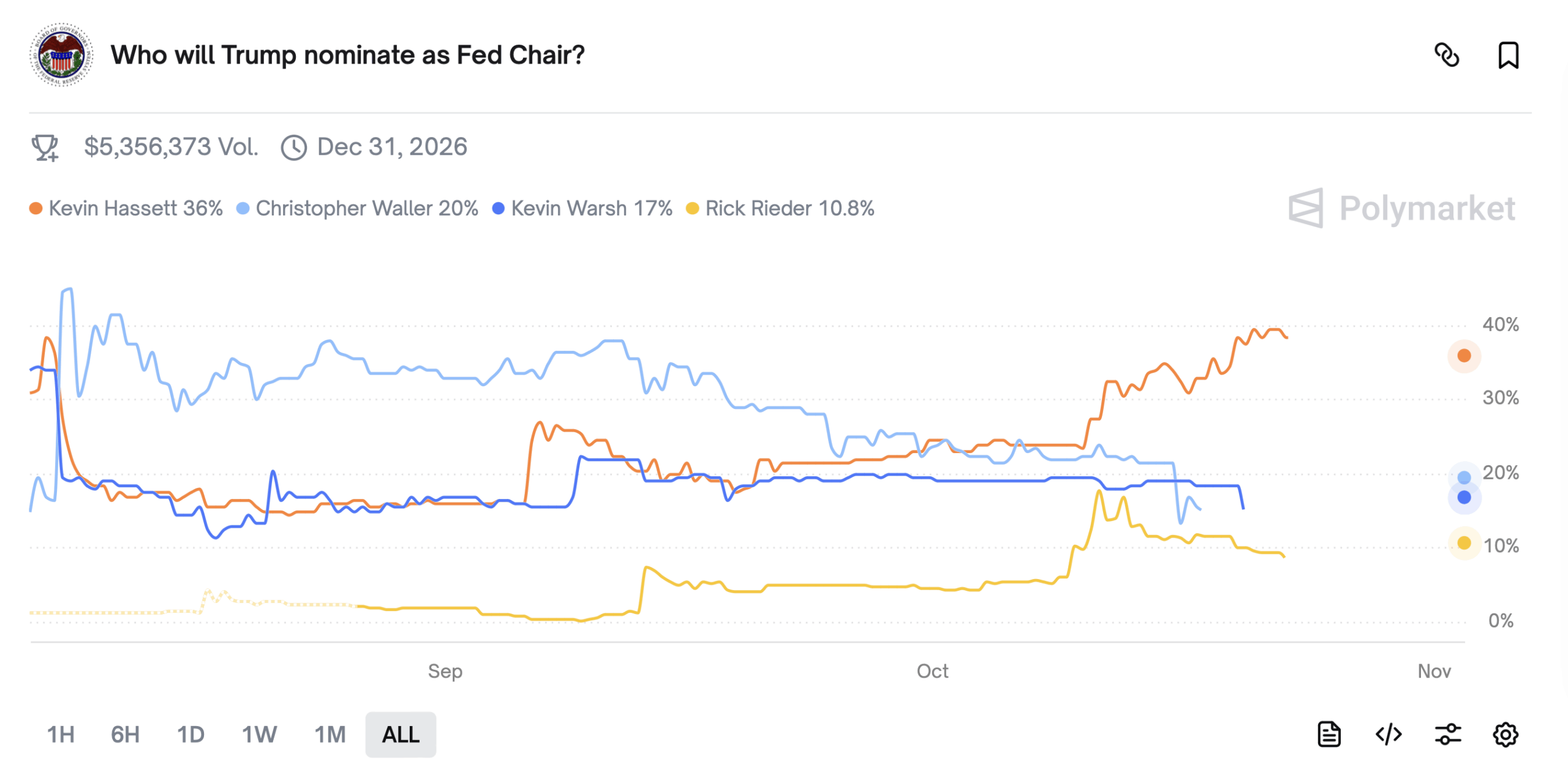The height and width of the screenshot is (783, 1568).
Task: Copy the market link icon
Action: (1447, 55)
